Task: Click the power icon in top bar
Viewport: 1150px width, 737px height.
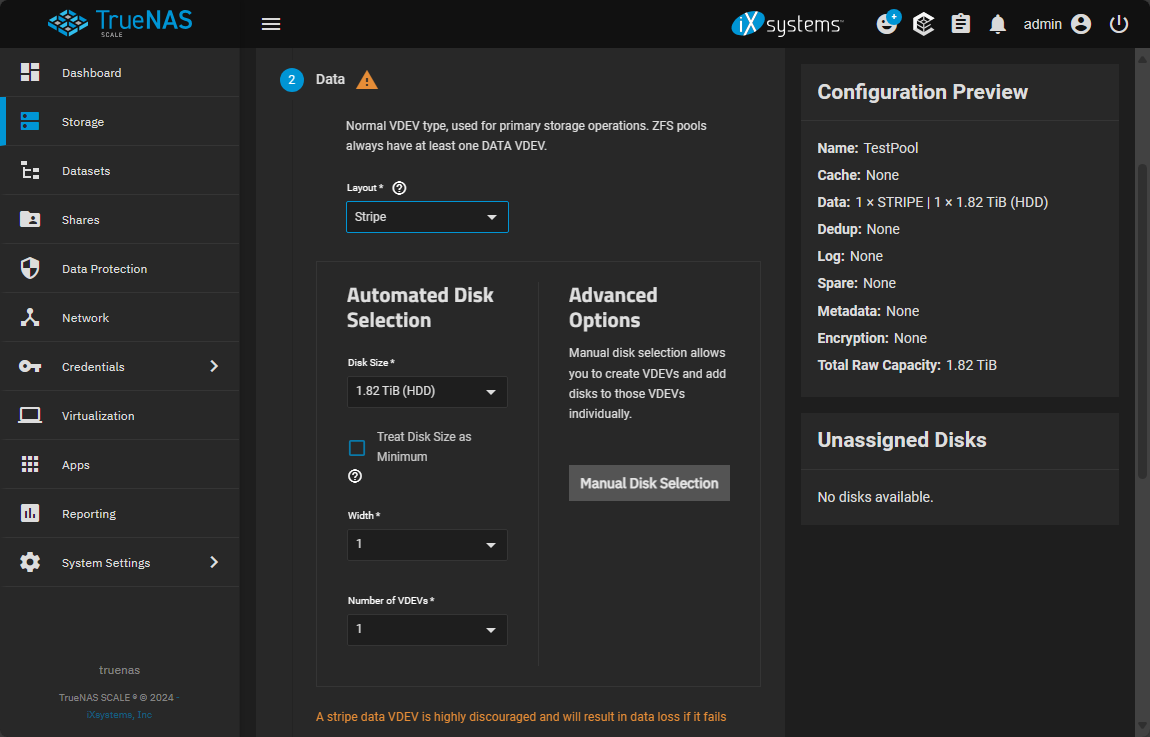Action: coord(1119,24)
